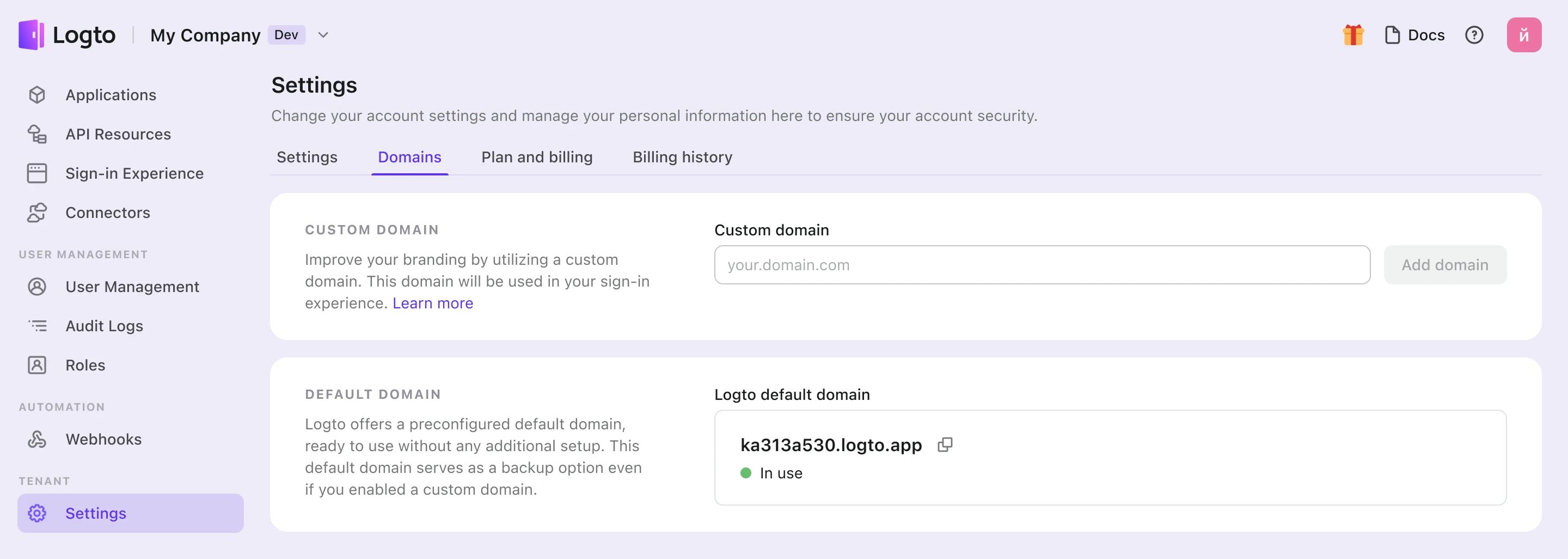Open the Applications section via its cube icon

(x=37, y=94)
